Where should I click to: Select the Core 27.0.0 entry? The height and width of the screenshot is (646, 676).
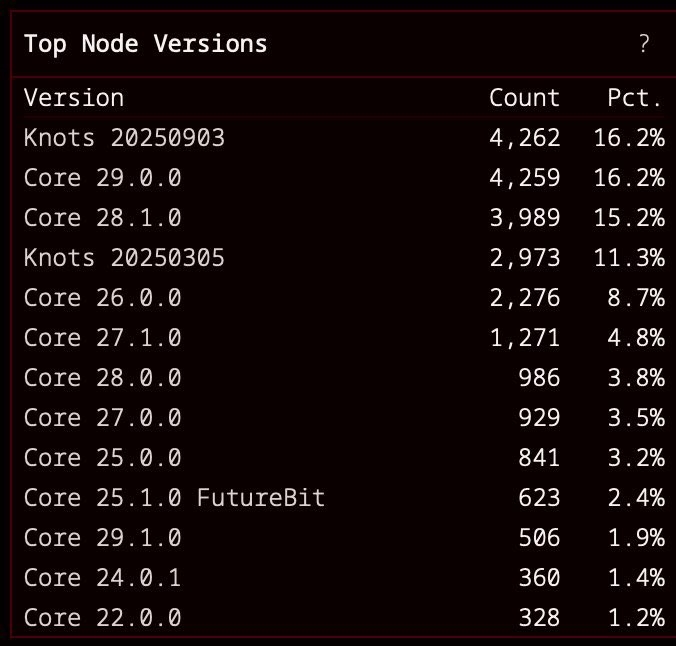102,418
